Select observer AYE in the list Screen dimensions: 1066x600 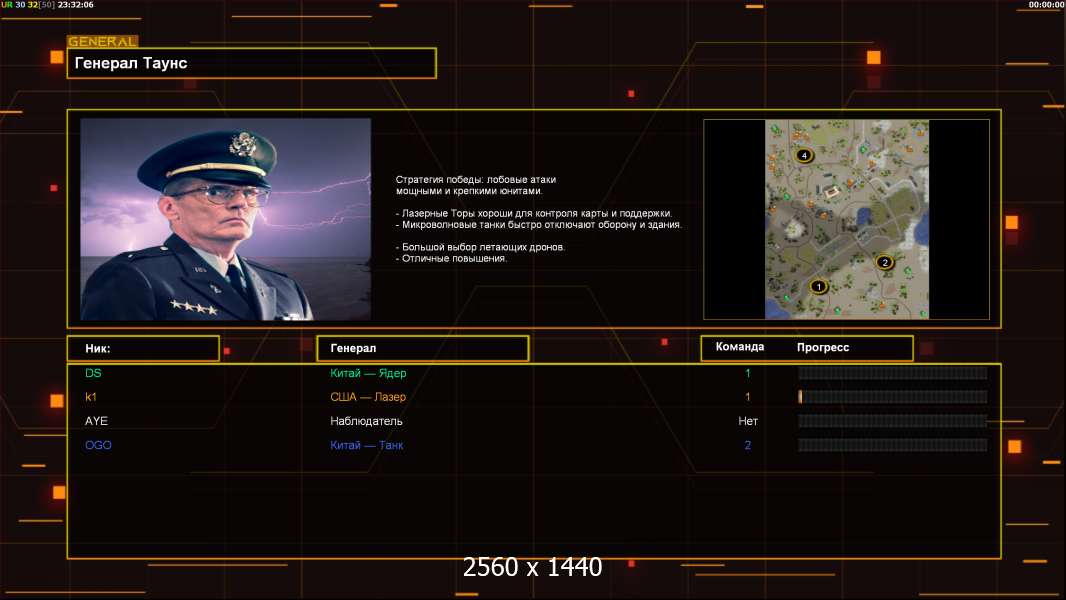pos(97,421)
